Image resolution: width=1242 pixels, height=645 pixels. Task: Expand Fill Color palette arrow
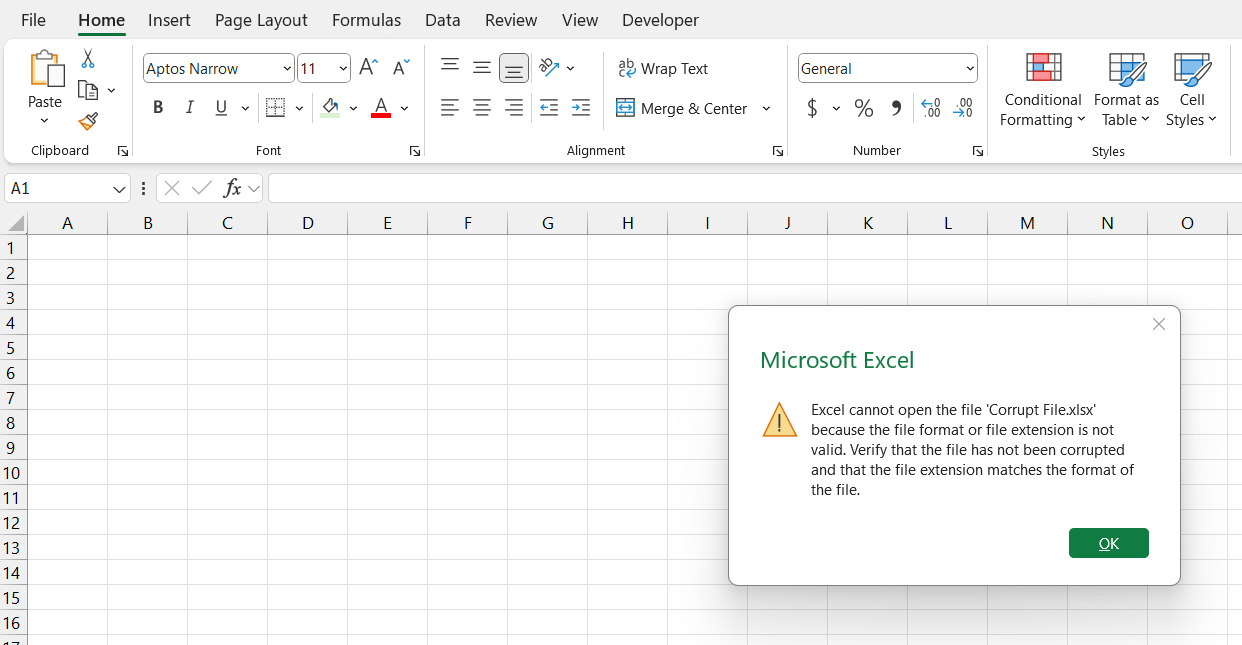tap(353, 108)
